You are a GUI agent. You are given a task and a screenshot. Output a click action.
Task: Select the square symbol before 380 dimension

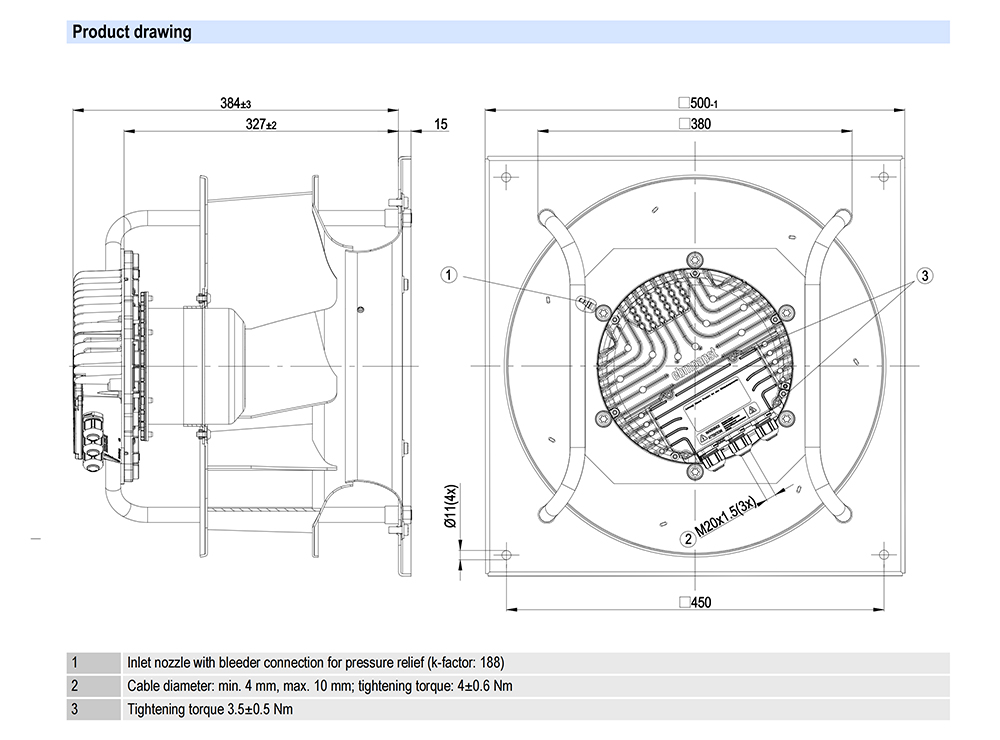(x=684, y=125)
